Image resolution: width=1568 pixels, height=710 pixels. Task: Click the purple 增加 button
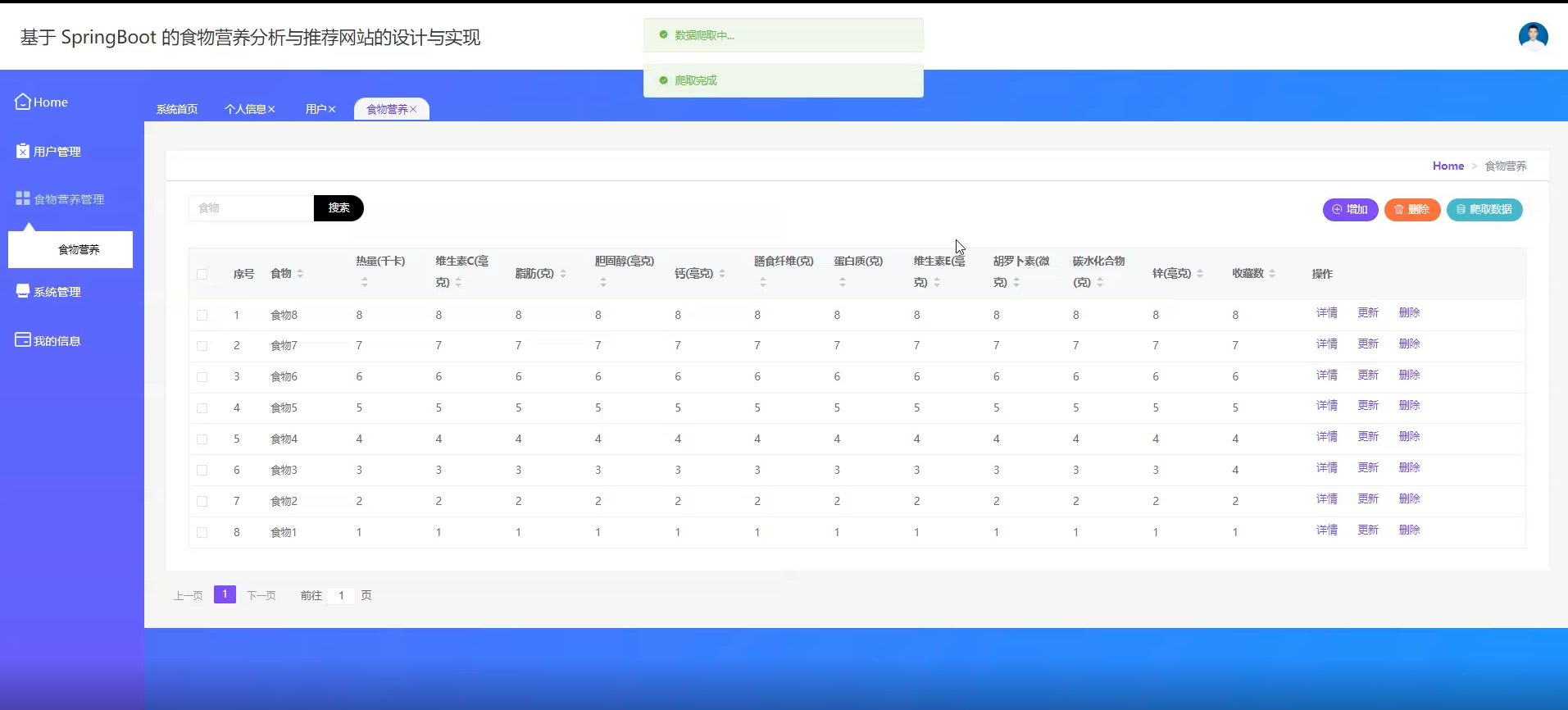point(1350,210)
